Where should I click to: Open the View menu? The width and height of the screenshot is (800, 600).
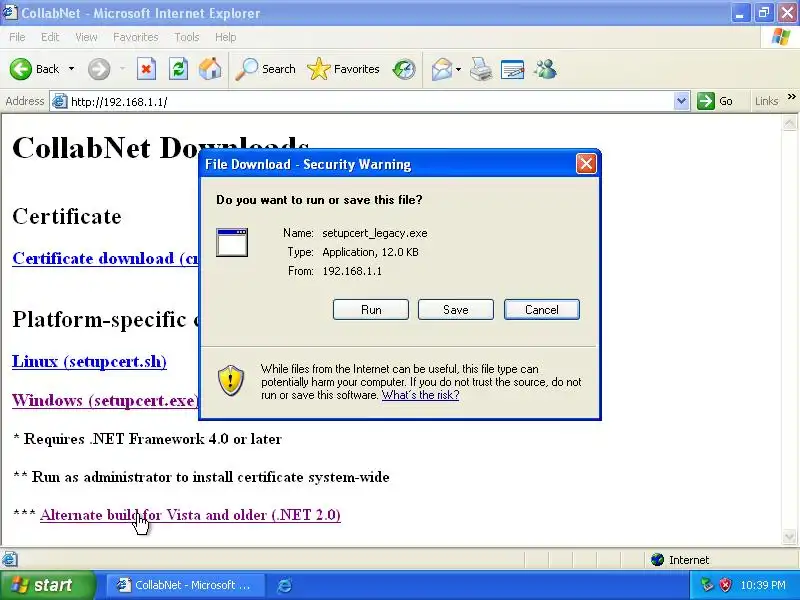(x=86, y=37)
